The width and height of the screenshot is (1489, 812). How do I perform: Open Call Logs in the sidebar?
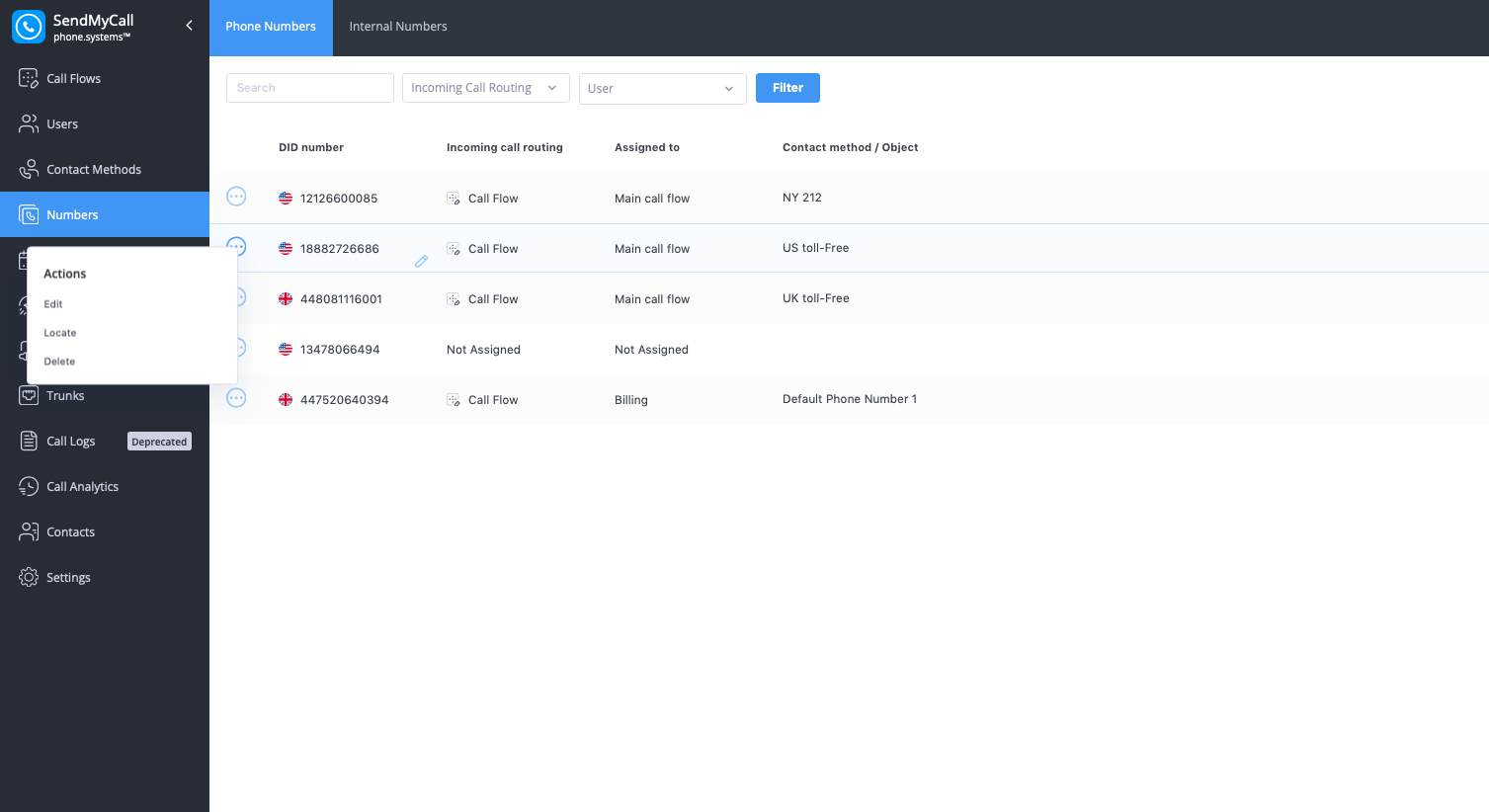pos(105,442)
